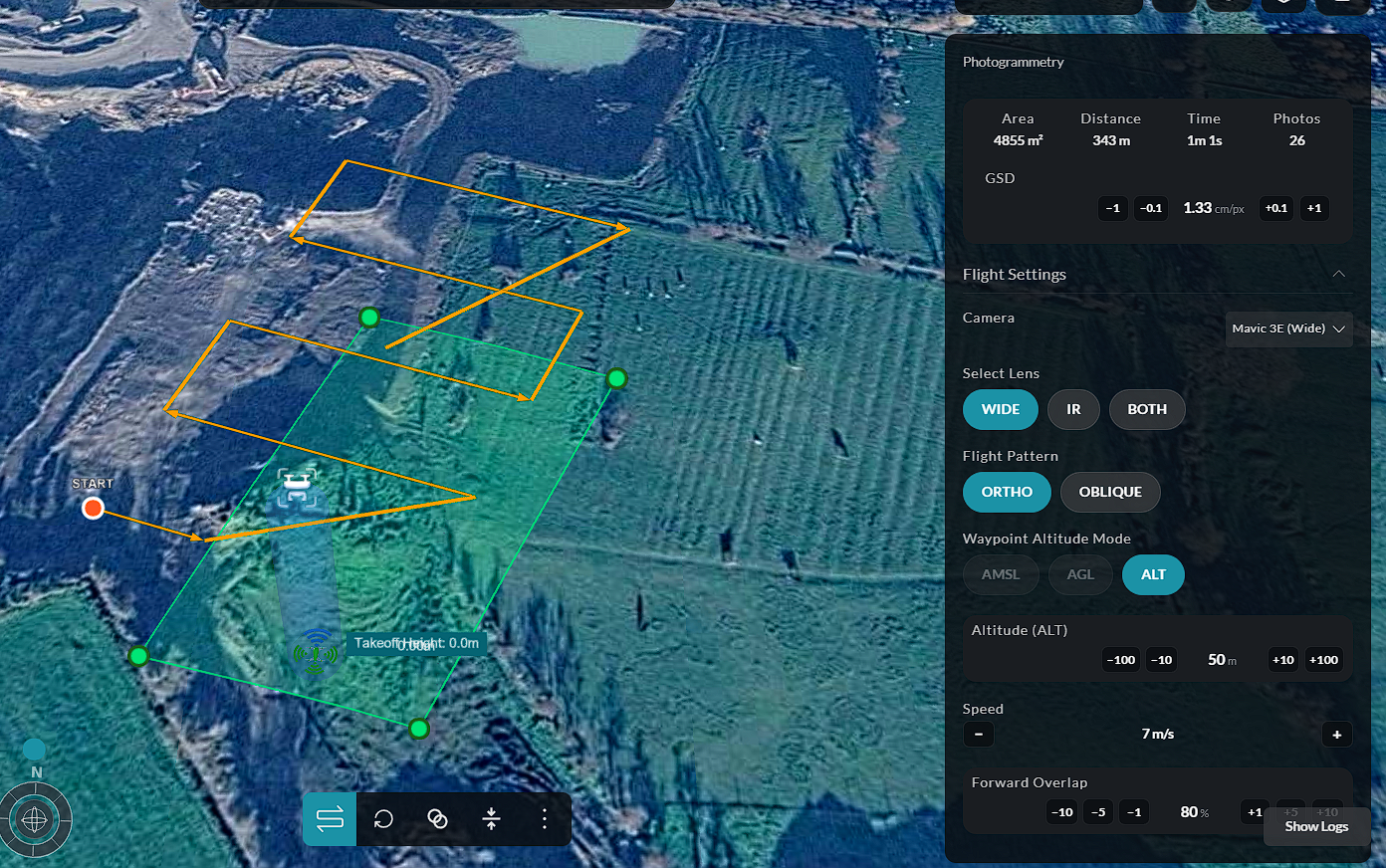Select the bottom-left green polygon vertex
Image resolution: width=1386 pixels, height=868 pixels.
tap(138, 656)
